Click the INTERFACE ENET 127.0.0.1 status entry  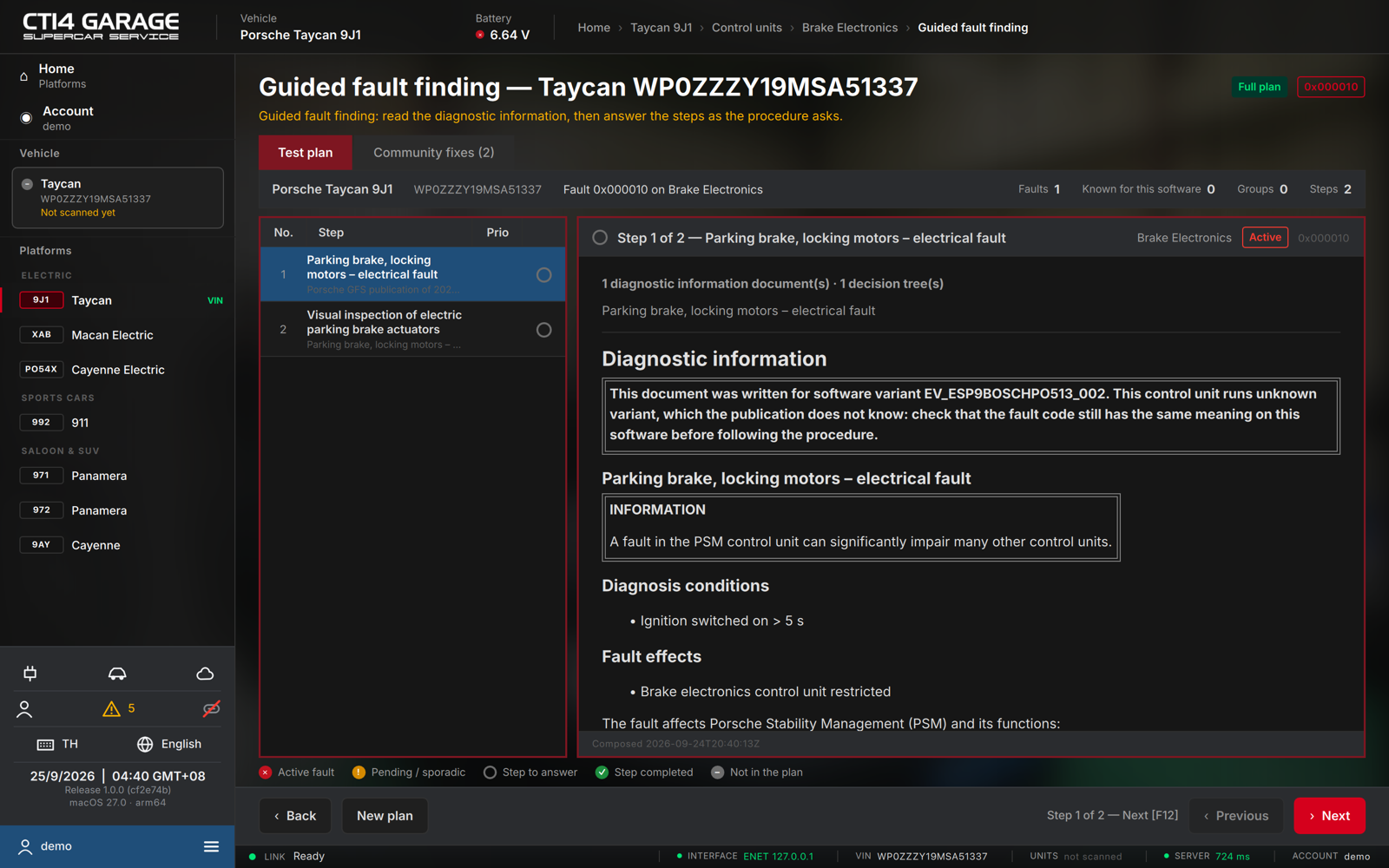coord(745,857)
